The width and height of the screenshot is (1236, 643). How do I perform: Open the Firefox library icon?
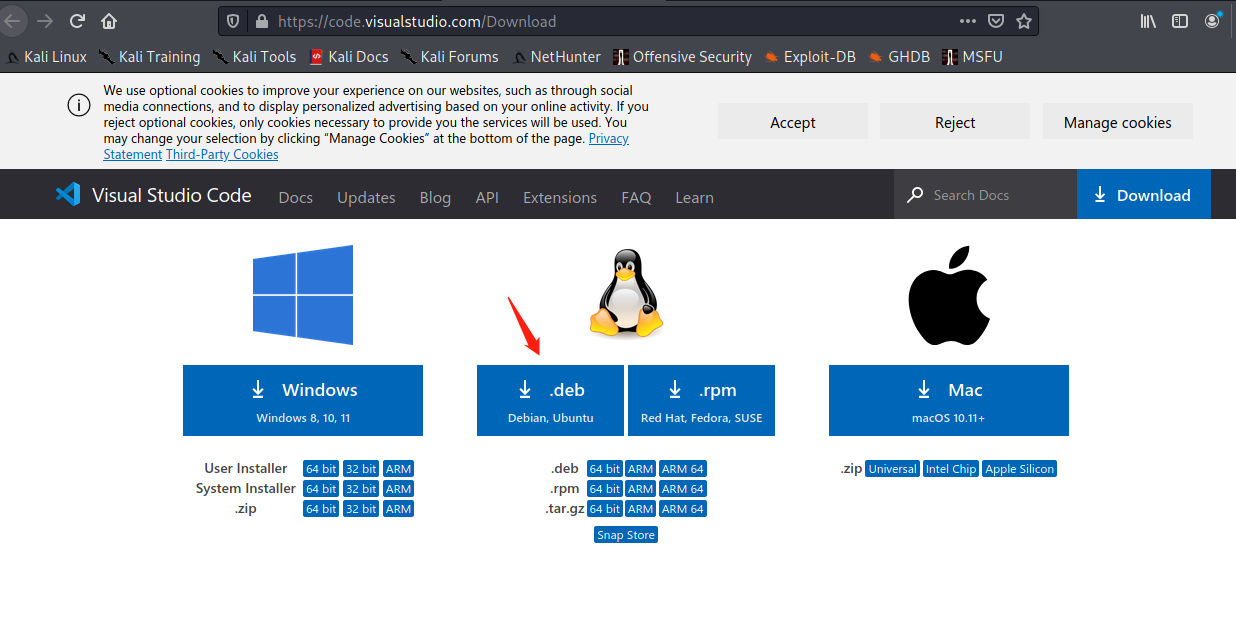click(1149, 21)
